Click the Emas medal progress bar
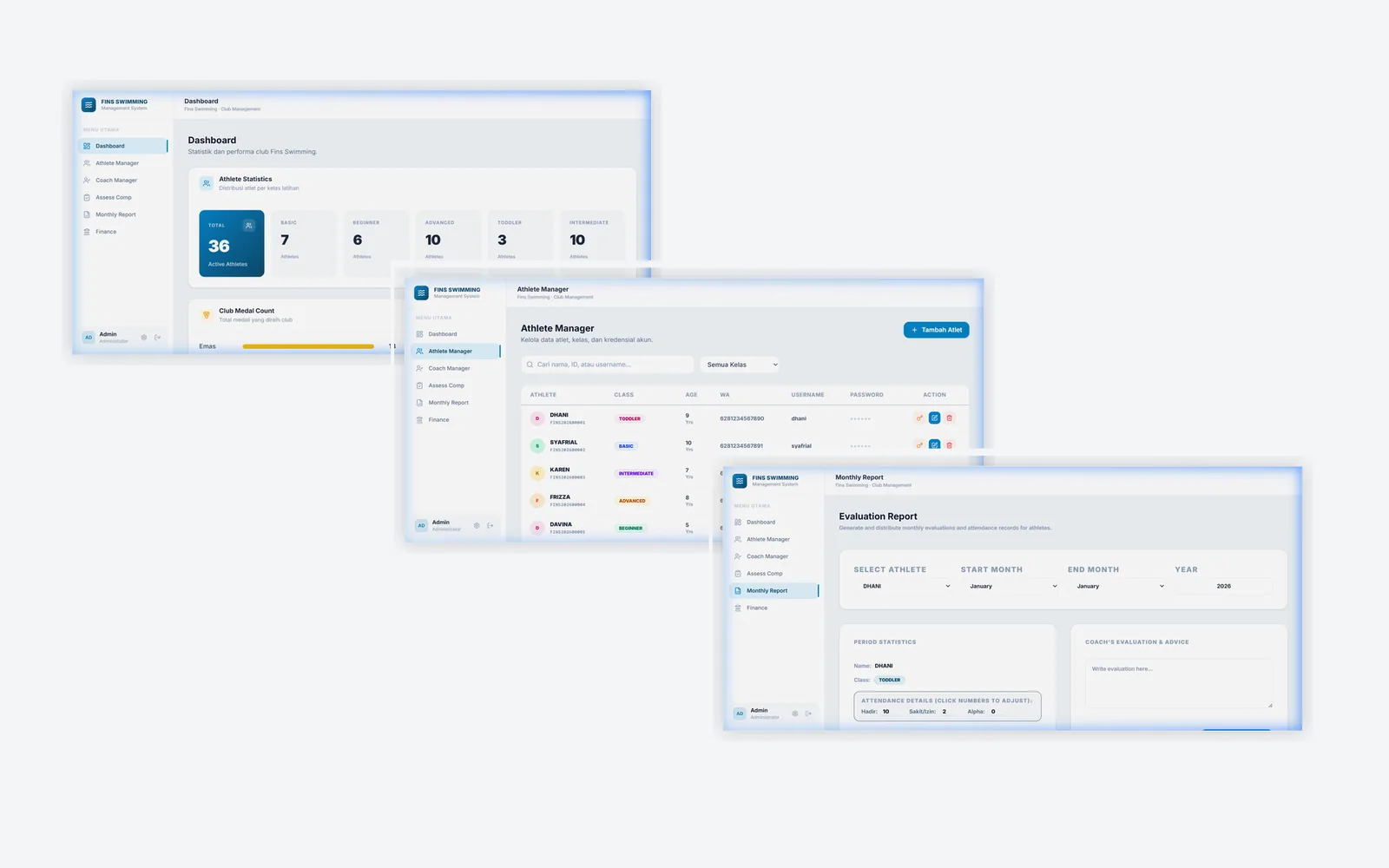Screen dimensions: 1389x868 (x=308, y=346)
